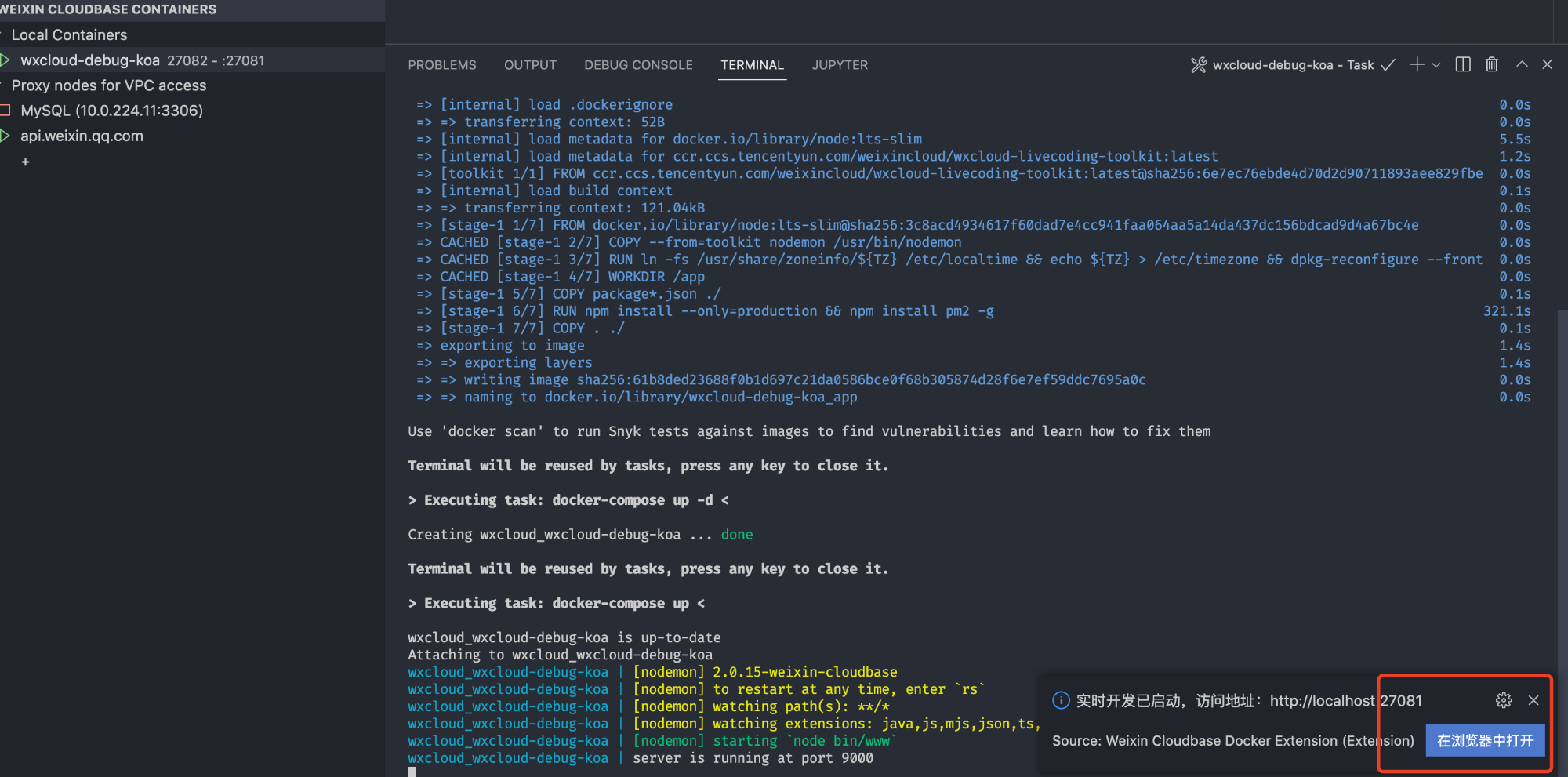This screenshot has height=777, width=1568.
Task: Switch to the OUTPUT tab
Action: click(x=530, y=65)
